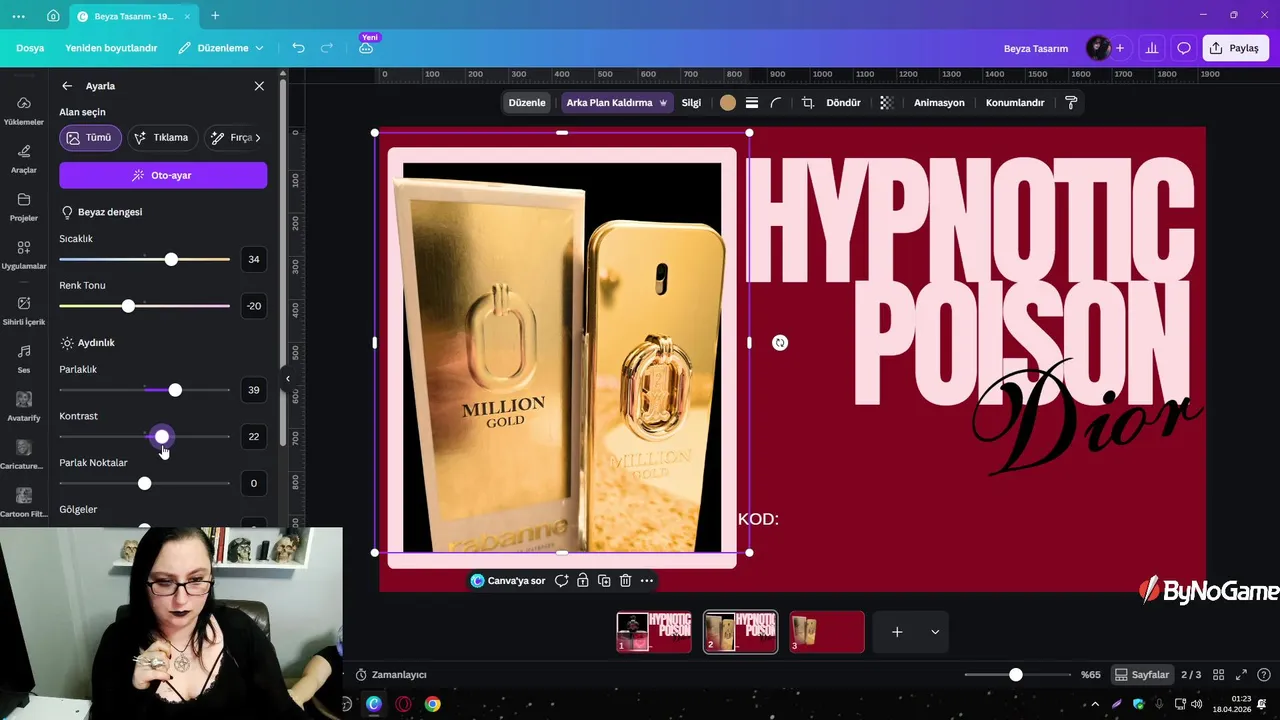Click the Parlaklık slider handle
This screenshot has width=1280, height=720.
tap(175, 390)
